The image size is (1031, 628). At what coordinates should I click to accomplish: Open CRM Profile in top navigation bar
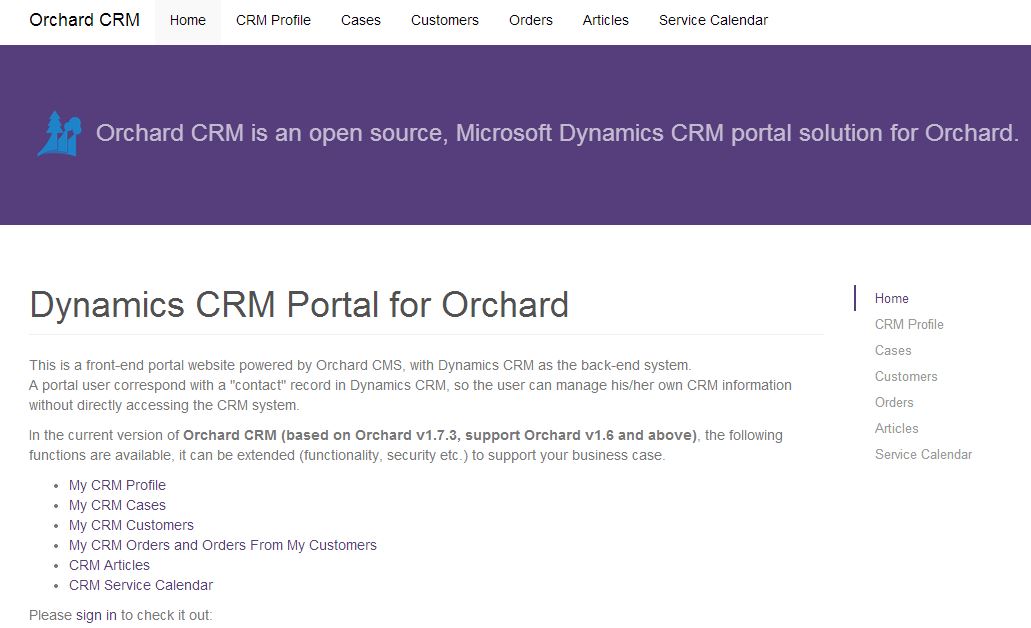[273, 20]
